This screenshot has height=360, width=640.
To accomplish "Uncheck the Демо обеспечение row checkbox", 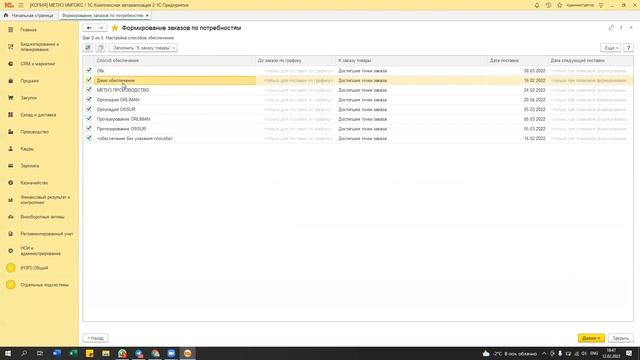I will point(89,80).
